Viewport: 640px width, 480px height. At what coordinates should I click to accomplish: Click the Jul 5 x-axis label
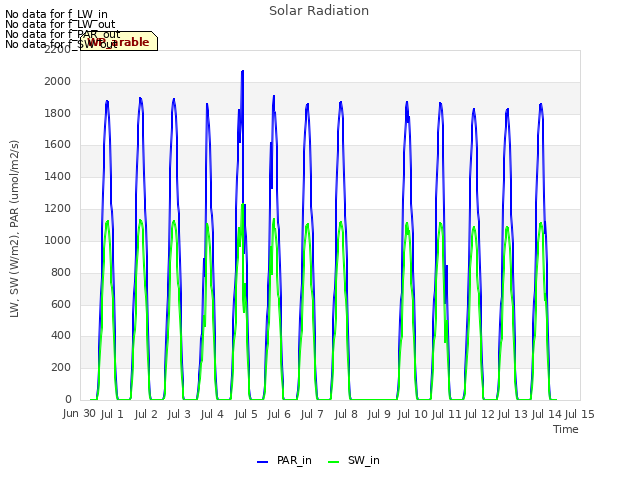tap(246, 415)
